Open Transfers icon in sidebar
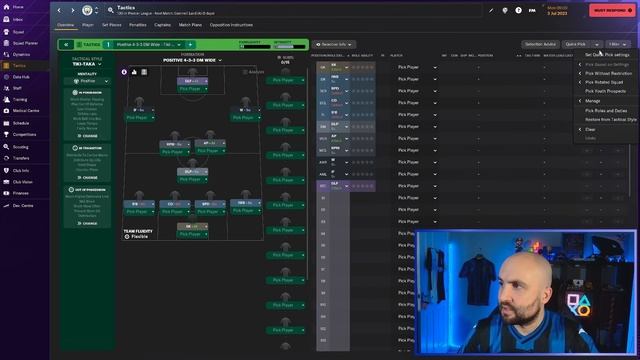 [x=7, y=158]
